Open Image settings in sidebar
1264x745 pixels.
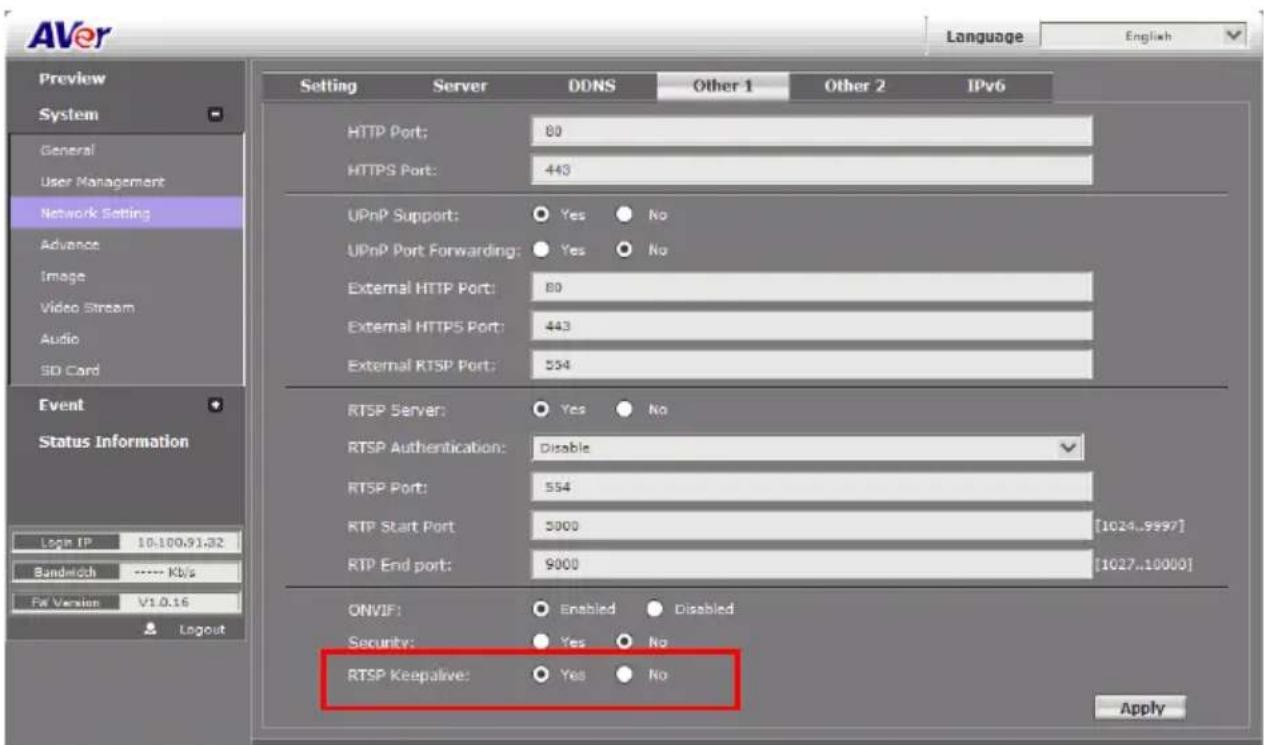pos(62,276)
